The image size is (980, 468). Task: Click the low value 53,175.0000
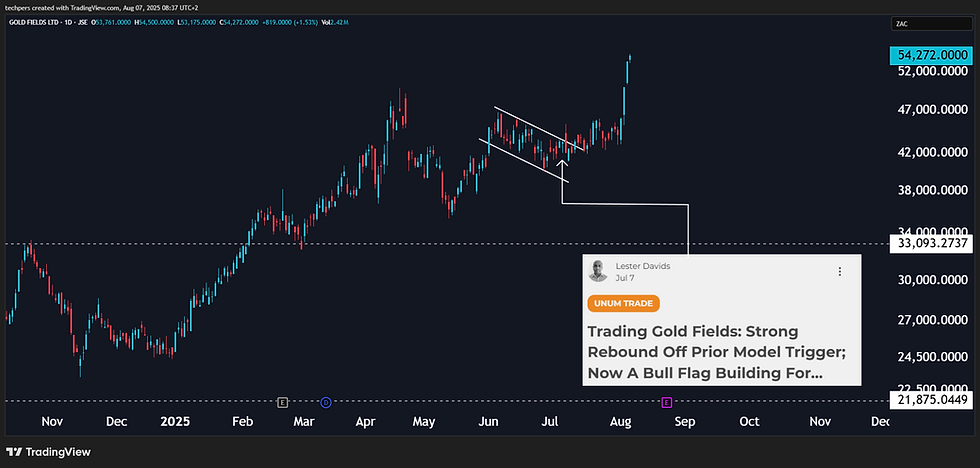[x=198, y=22]
